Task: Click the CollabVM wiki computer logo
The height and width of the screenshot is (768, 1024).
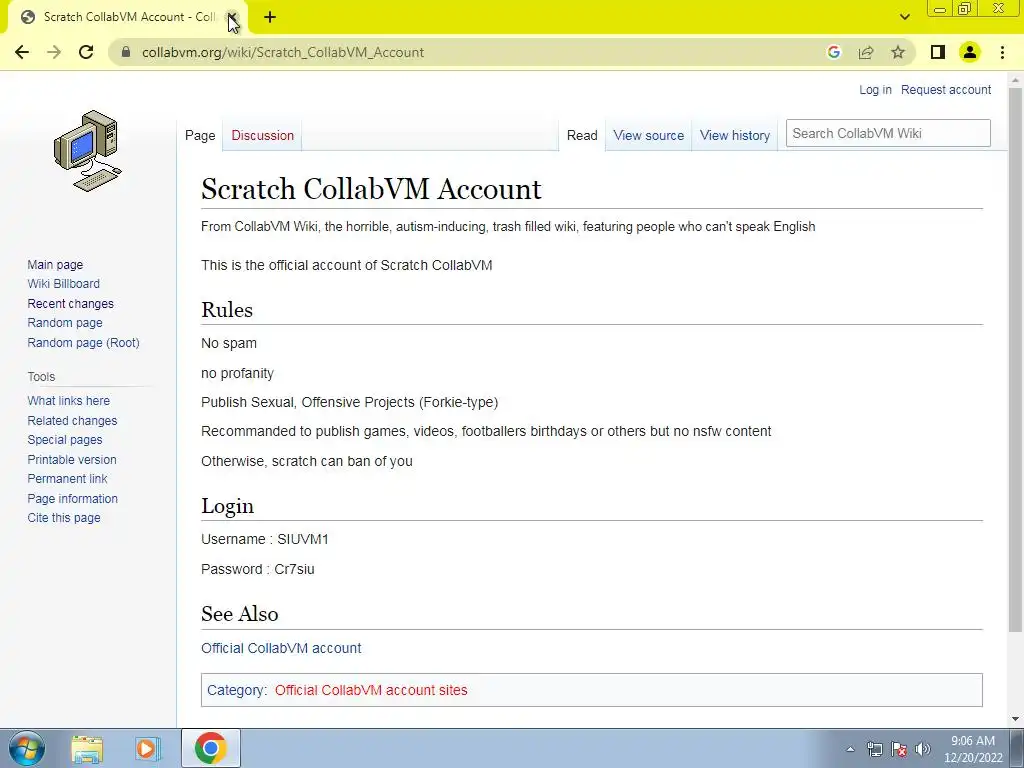Action: [x=88, y=151]
